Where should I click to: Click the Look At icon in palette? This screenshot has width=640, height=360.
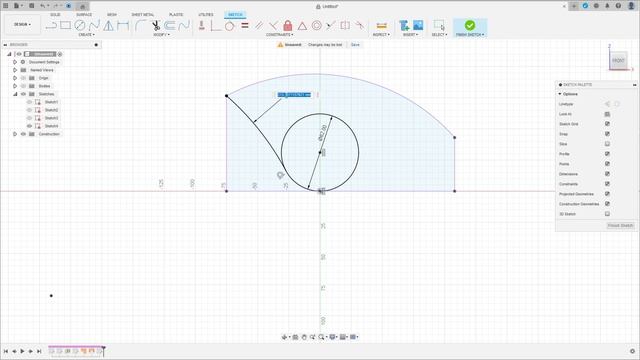tap(607, 114)
